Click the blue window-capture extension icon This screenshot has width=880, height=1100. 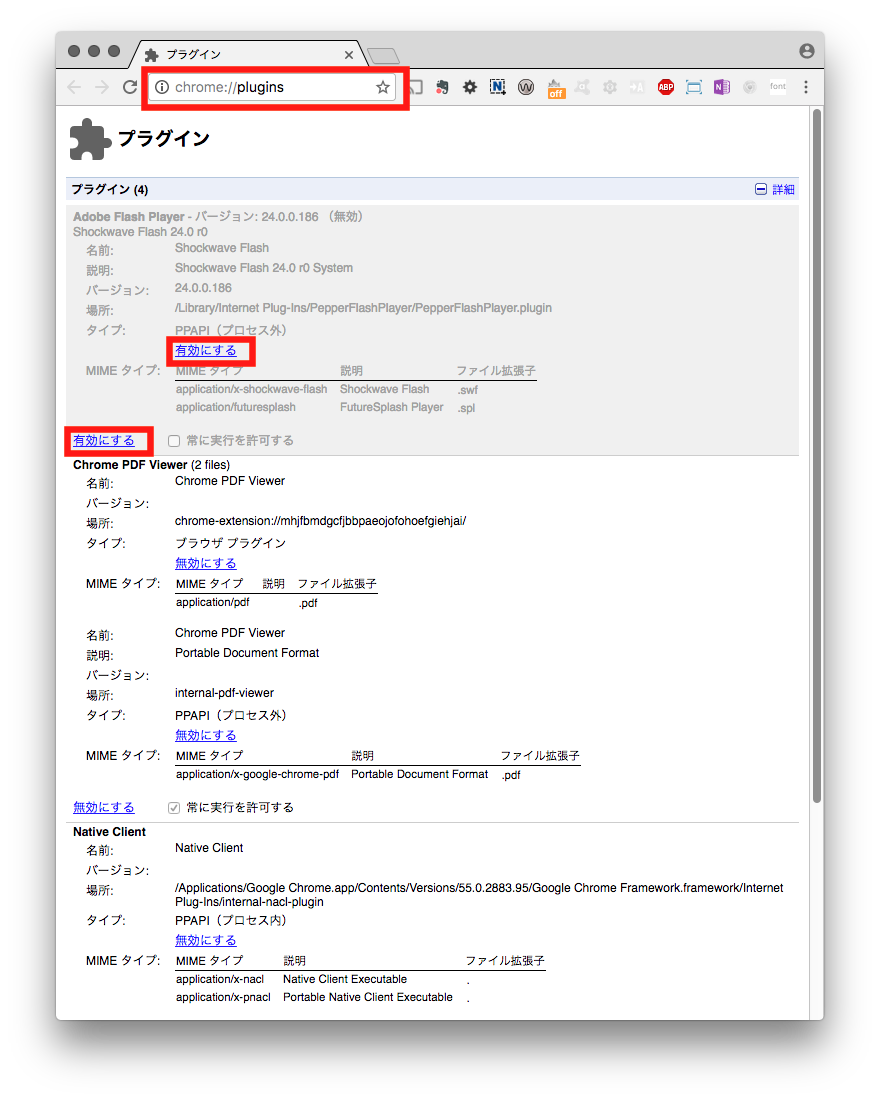pos(693,87)
